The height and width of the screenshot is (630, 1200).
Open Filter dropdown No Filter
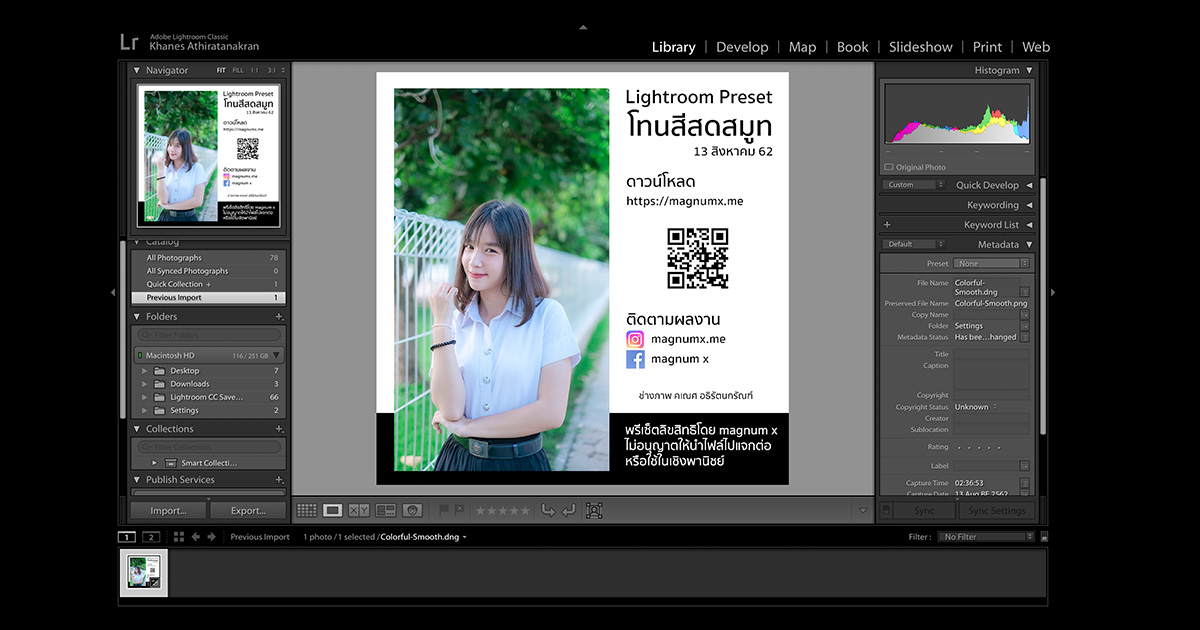tap(986, 537)
